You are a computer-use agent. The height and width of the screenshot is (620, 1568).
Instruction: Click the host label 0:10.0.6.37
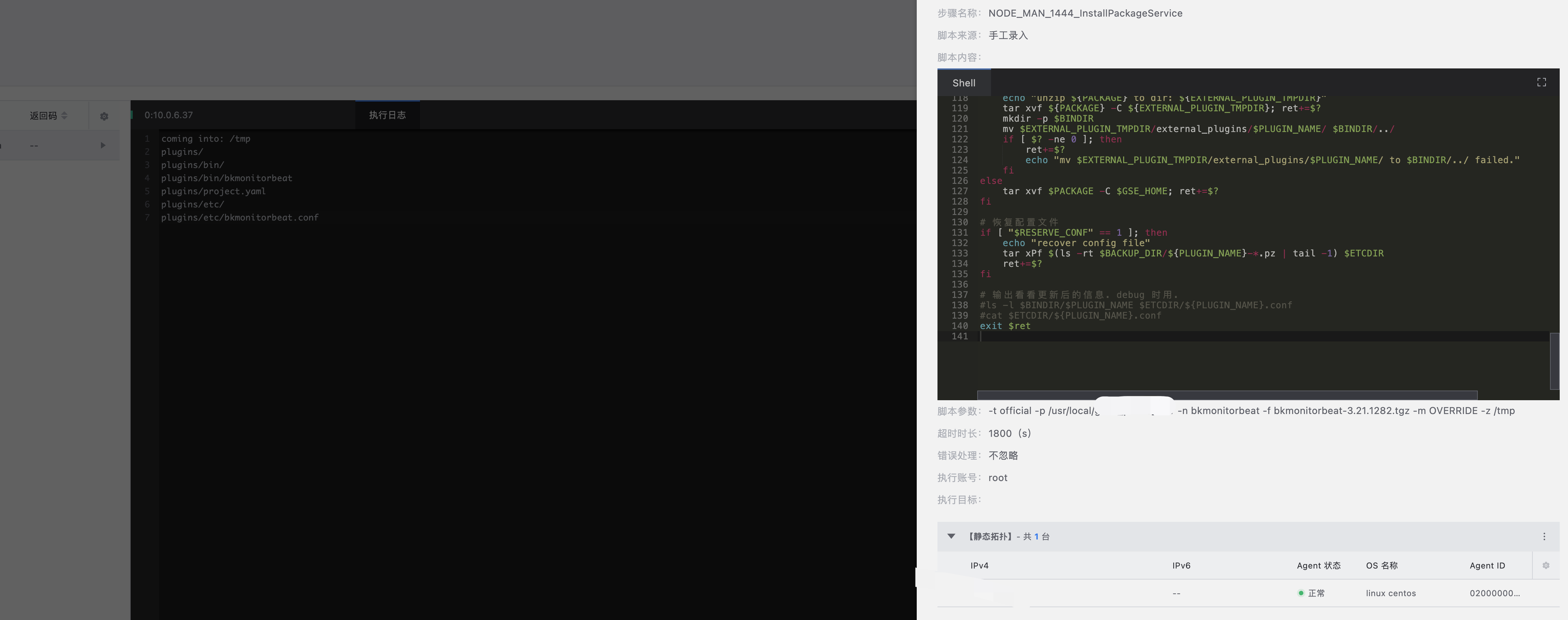169,114
